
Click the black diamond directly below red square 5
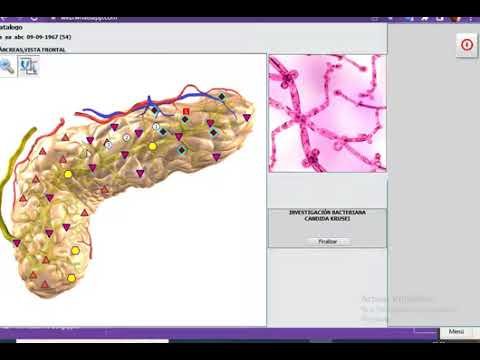tap(185, 119)
